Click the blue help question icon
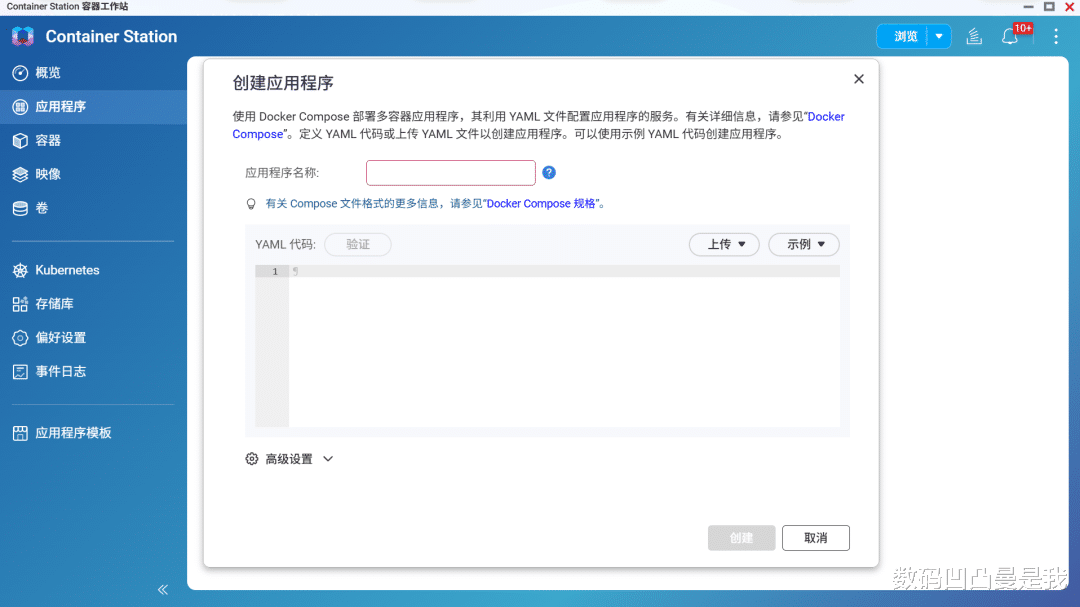Viewport: 1080px width, 607px height. tap(548, 172)
